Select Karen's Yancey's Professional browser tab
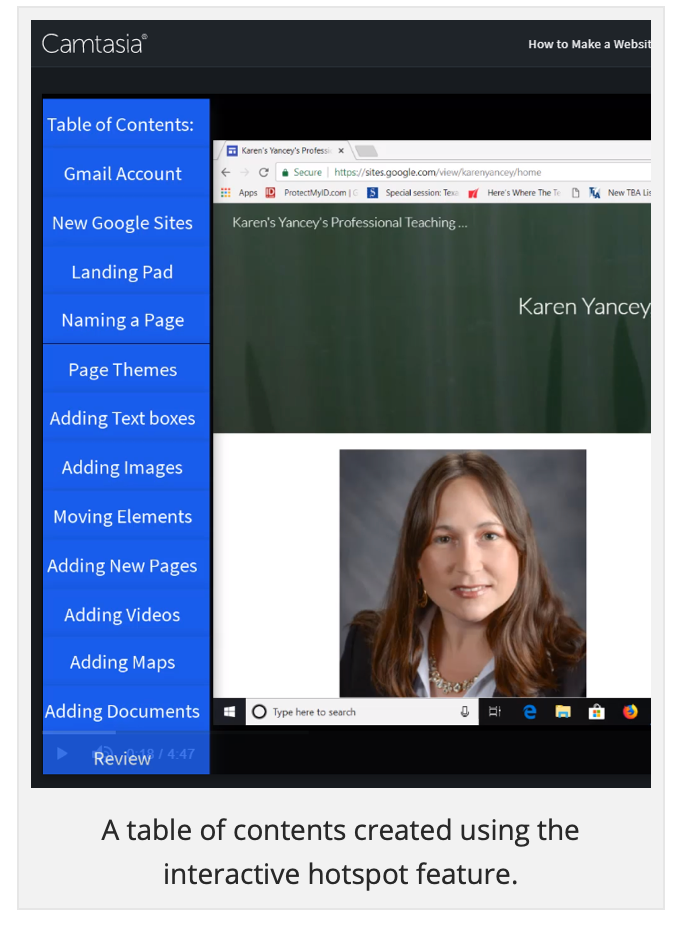Screen dimensions: 680x928 tap(285, 150)
